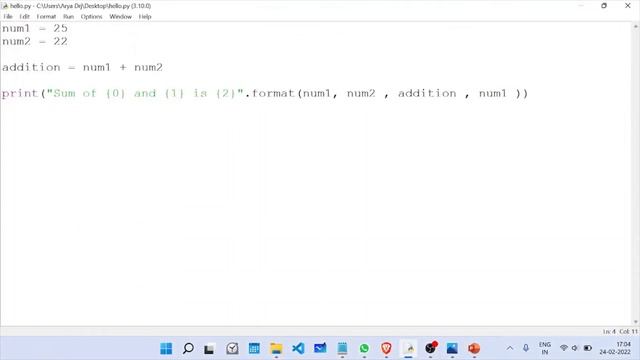This screenshot has width=640, height=360.
Task: Open the Calendar app in taskbar
Action: 254,348
